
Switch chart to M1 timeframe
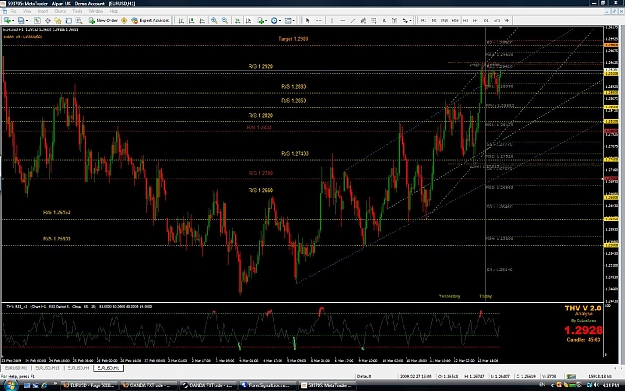(423, 20)
